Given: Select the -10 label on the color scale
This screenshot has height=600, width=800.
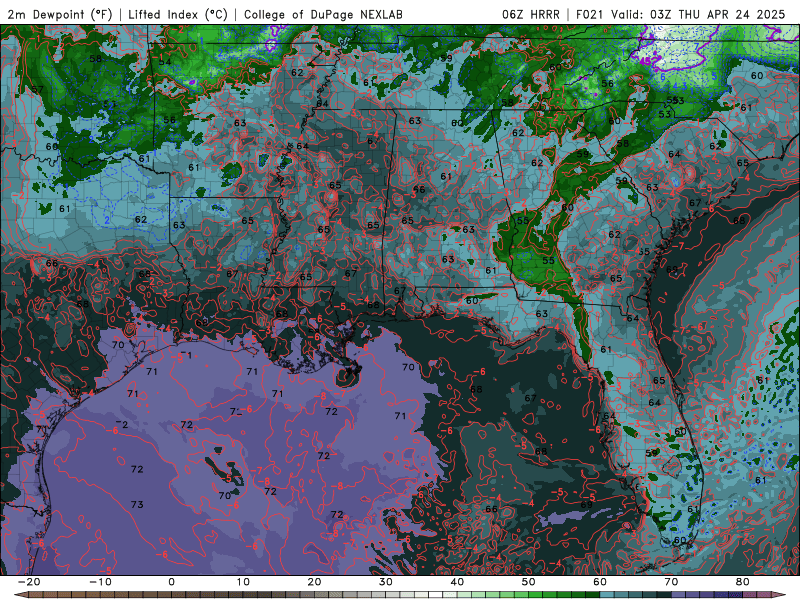Looking at the screenshot, I should (100, 582).
